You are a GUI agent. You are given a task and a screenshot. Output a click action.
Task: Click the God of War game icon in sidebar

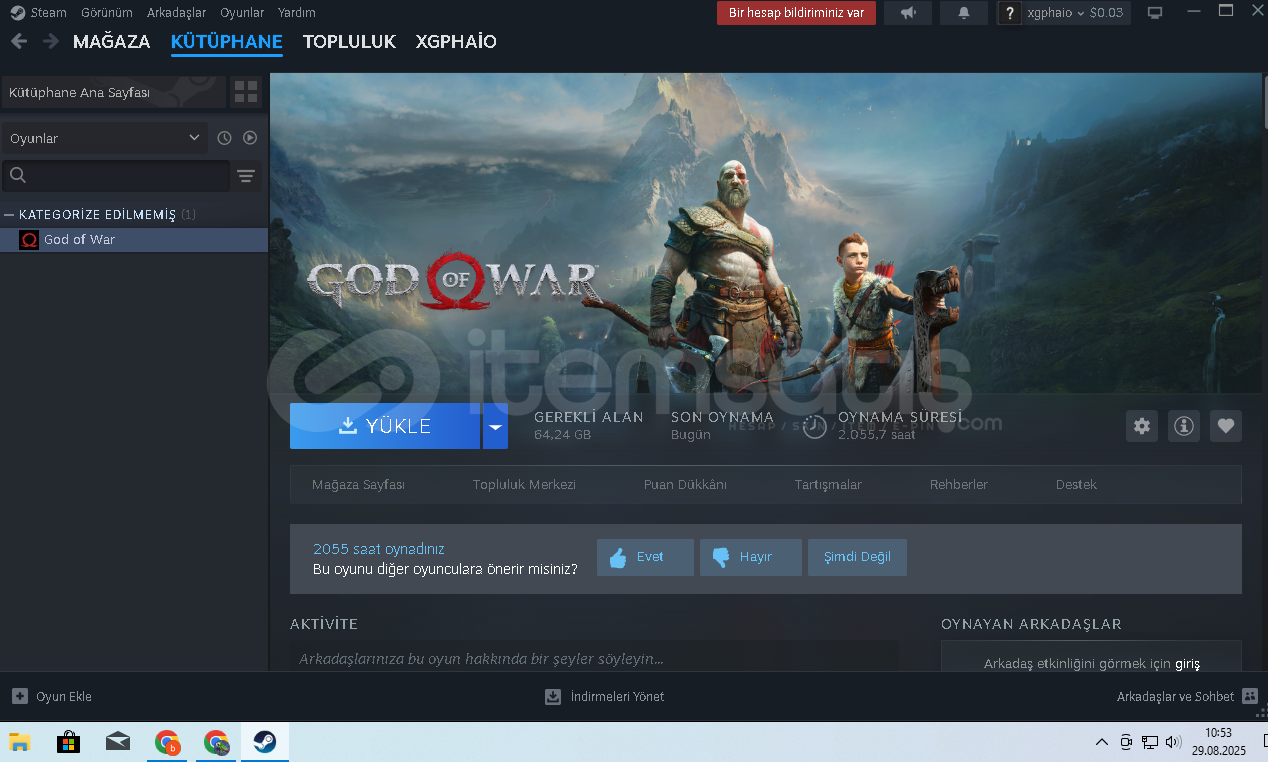(29, 240)
